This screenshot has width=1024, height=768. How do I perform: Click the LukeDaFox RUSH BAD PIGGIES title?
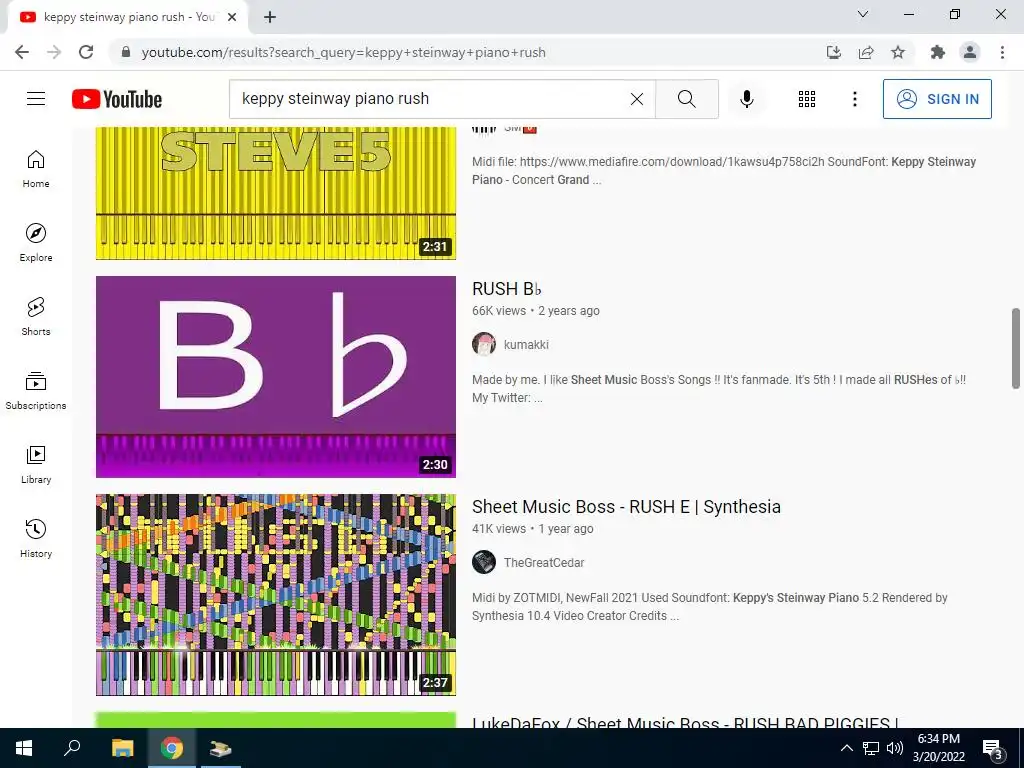pyautogui.click(x=685, y=723)
